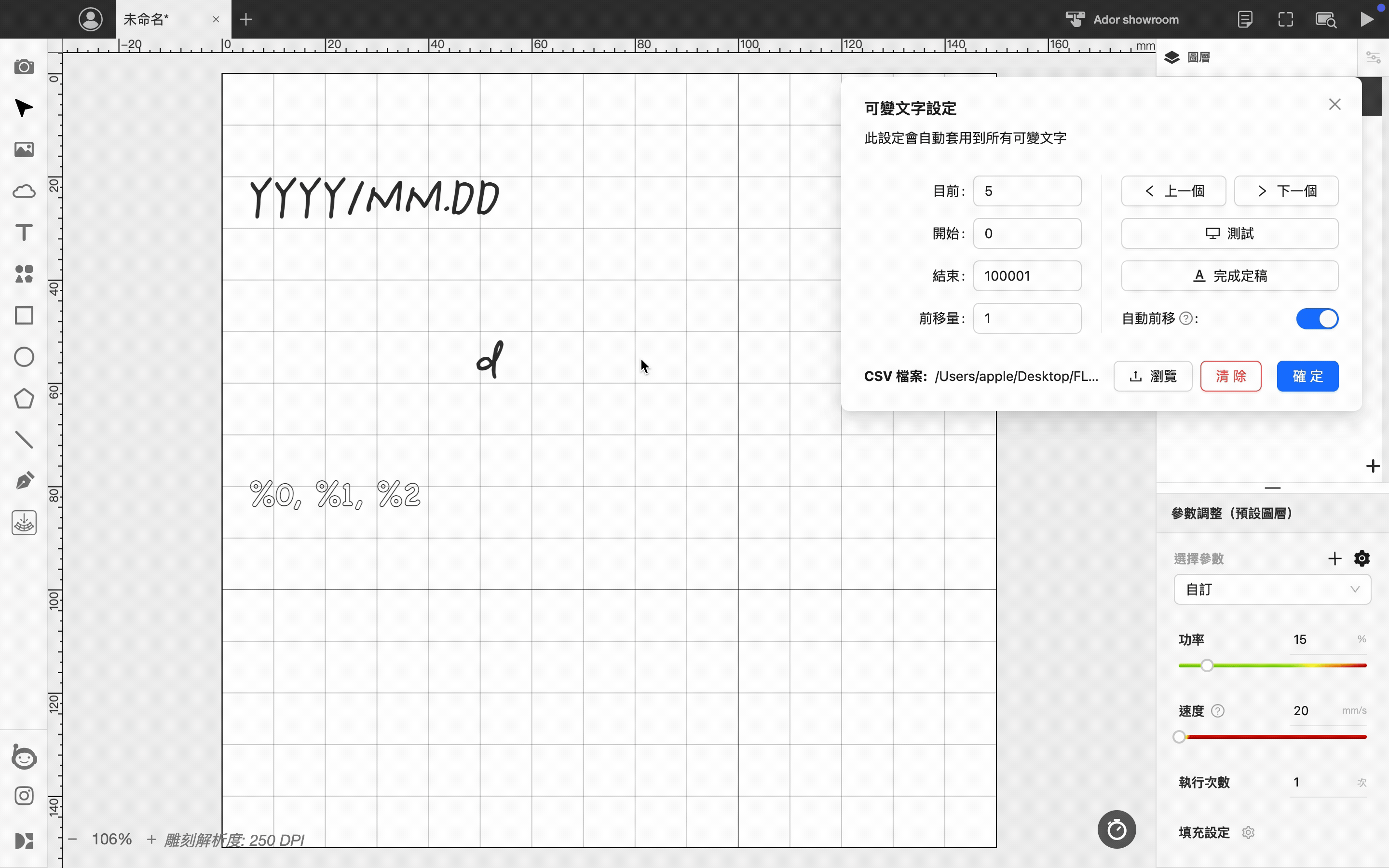This screenshot has height=868, width=1389.
Task: Open the camera preview tool
Action: [24, 67]
